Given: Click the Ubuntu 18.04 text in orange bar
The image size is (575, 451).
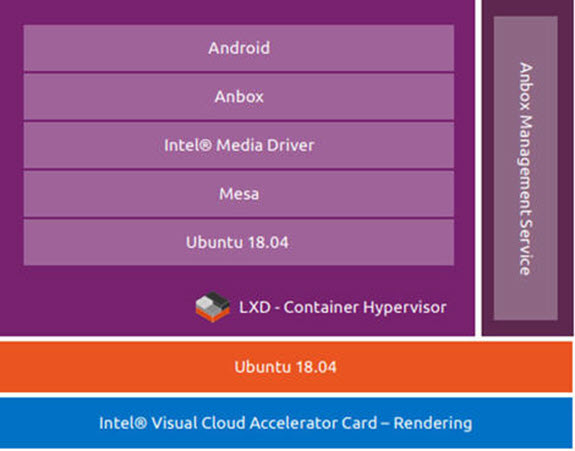Looking at the screenshot, I should pyautogui.click(x=285, y=367).
